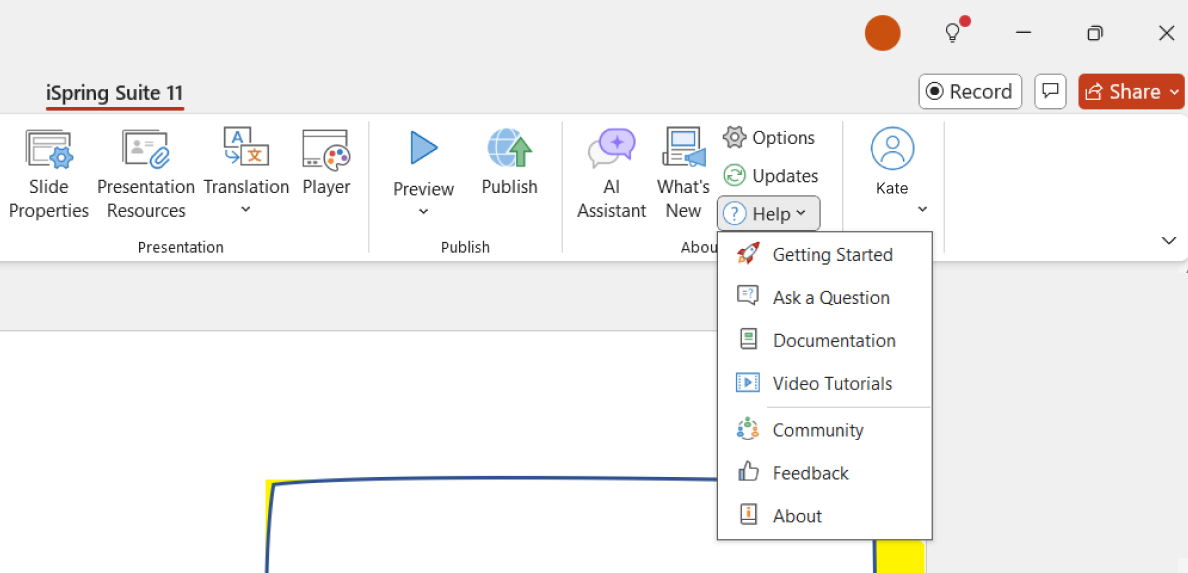Select Getting Started from Help menu
1188x573 pixels.
pos(824,255)
